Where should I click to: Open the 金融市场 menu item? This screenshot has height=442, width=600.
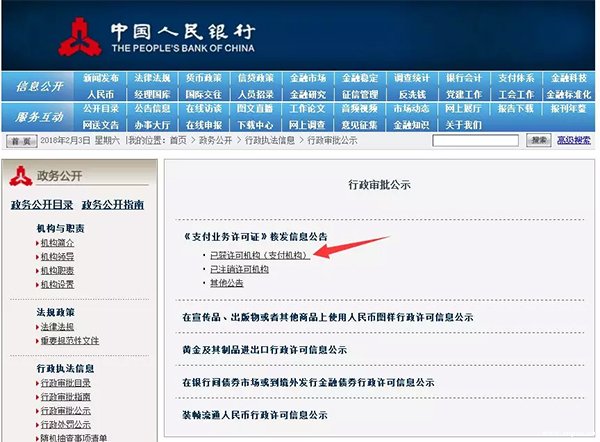[x=308, y=78]
